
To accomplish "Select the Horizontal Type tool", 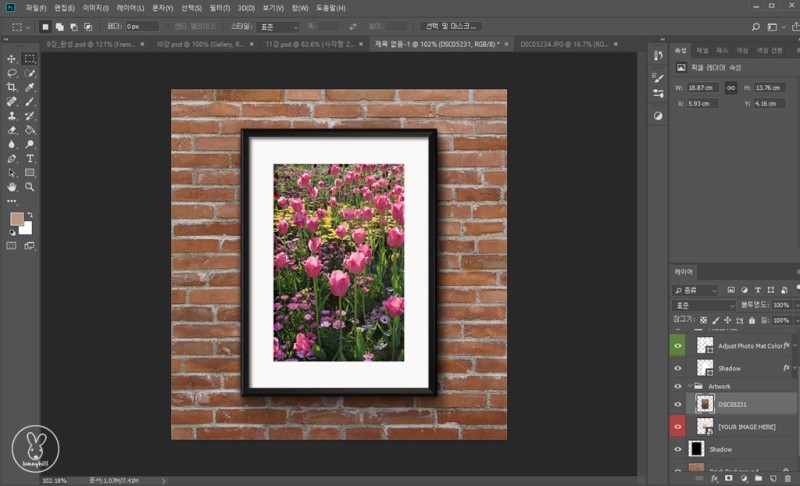I will 30,158.
